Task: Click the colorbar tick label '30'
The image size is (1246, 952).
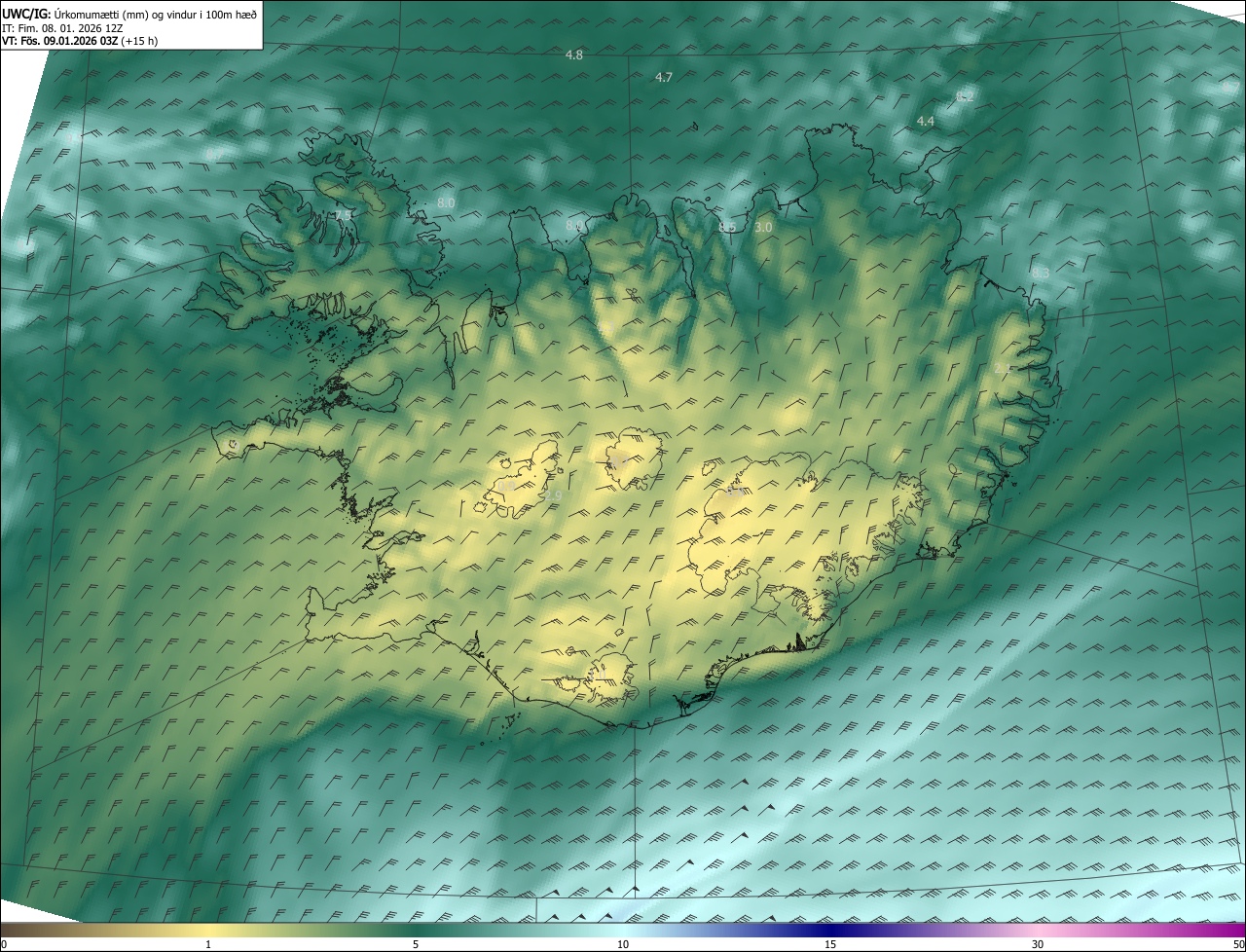Action: (x=1038, y=945)
